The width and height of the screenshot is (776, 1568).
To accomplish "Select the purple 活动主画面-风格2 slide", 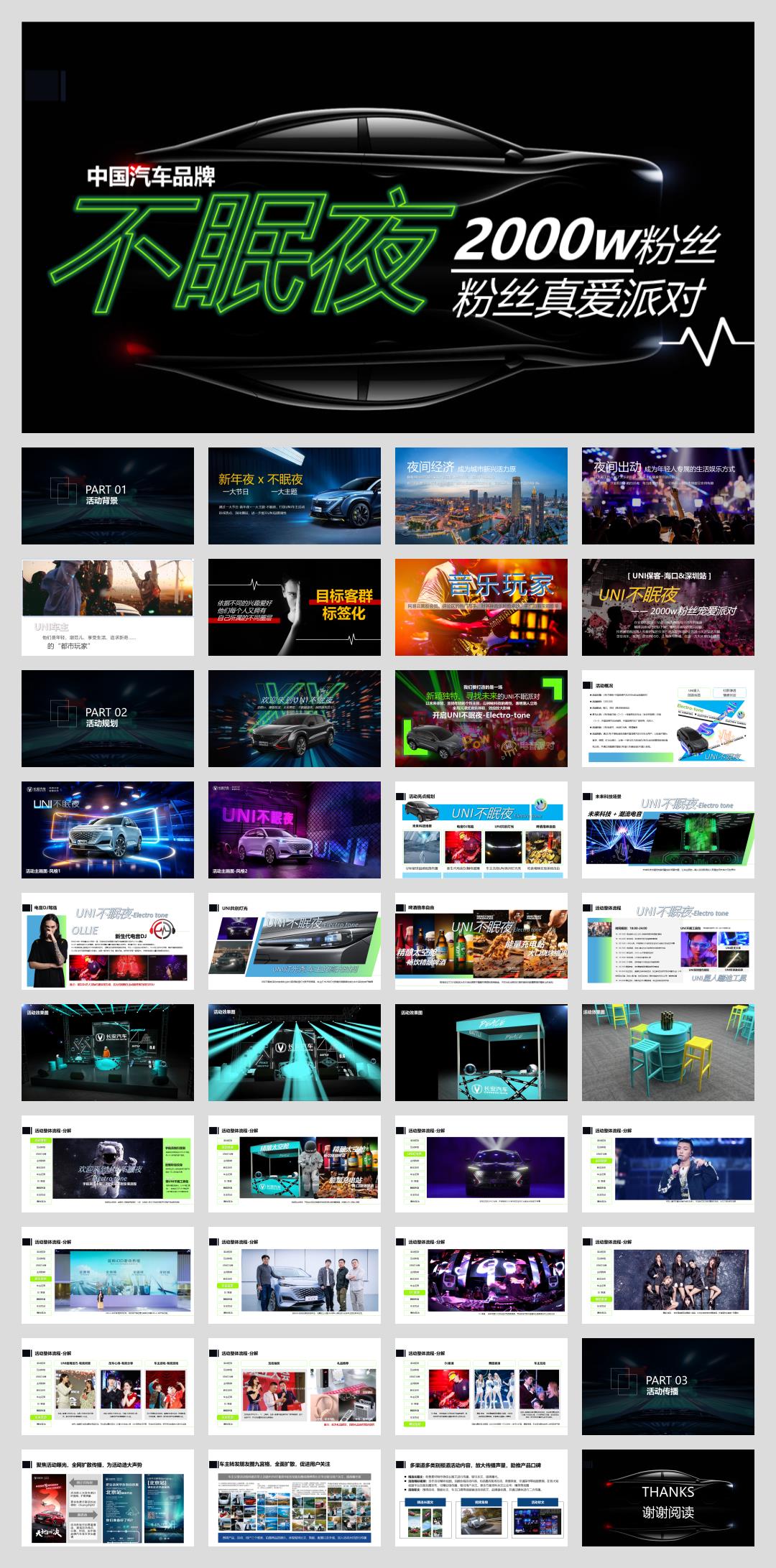I will pyautogui.click(x=295, y=830).
